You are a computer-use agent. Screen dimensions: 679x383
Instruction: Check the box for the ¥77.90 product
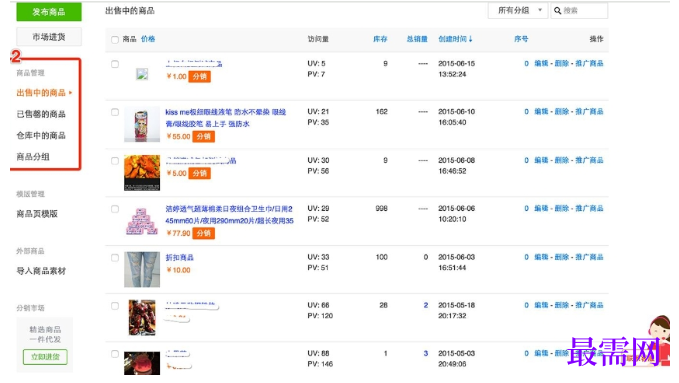click(x=115, y=209)
